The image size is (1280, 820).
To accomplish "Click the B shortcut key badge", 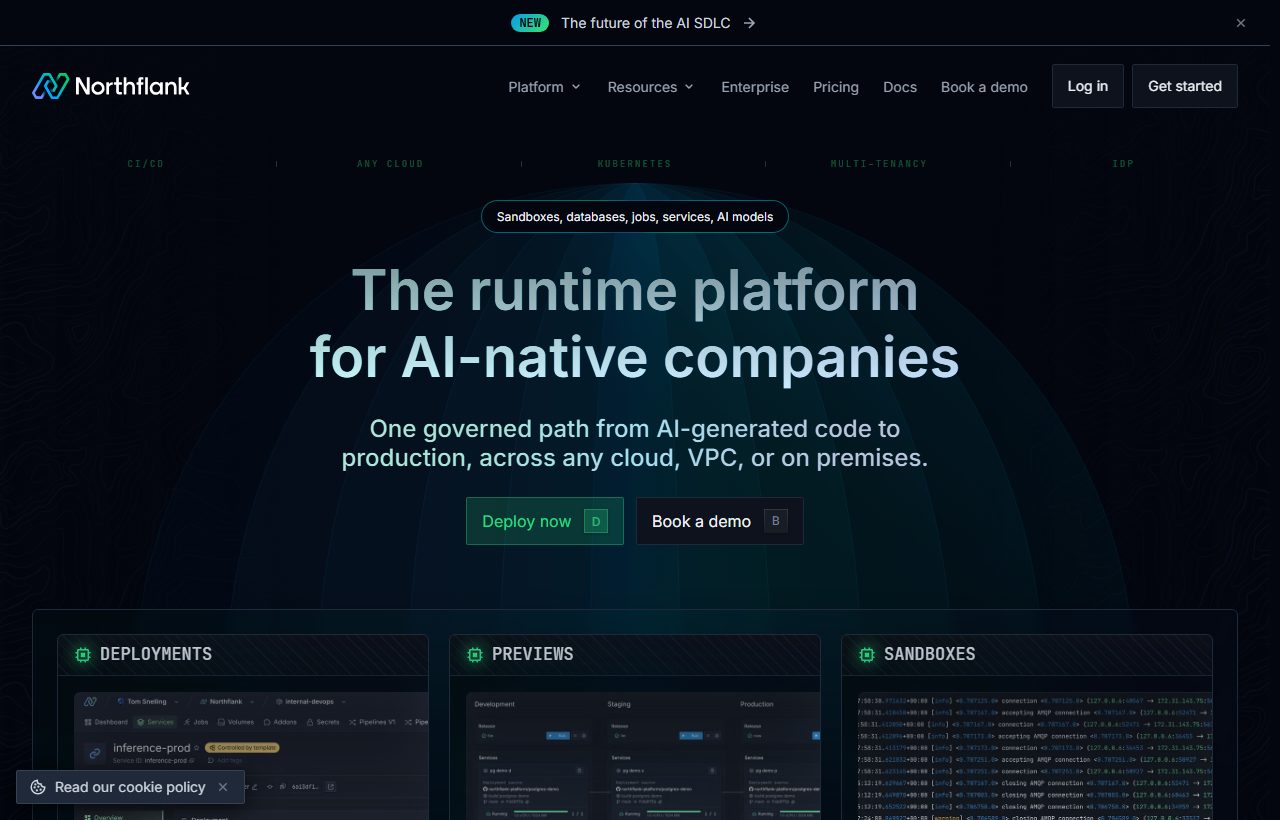I will click(776, 521).
